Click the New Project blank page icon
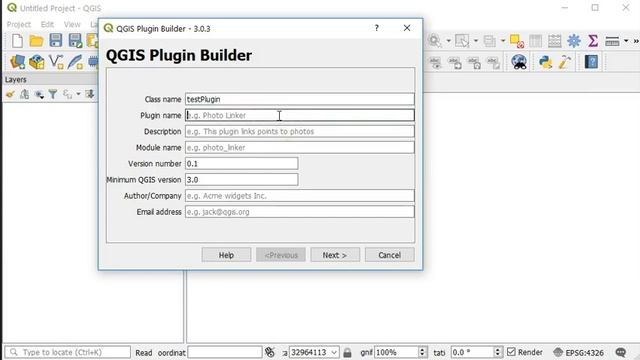Screen dimensions: 640x360 [17, 41]
